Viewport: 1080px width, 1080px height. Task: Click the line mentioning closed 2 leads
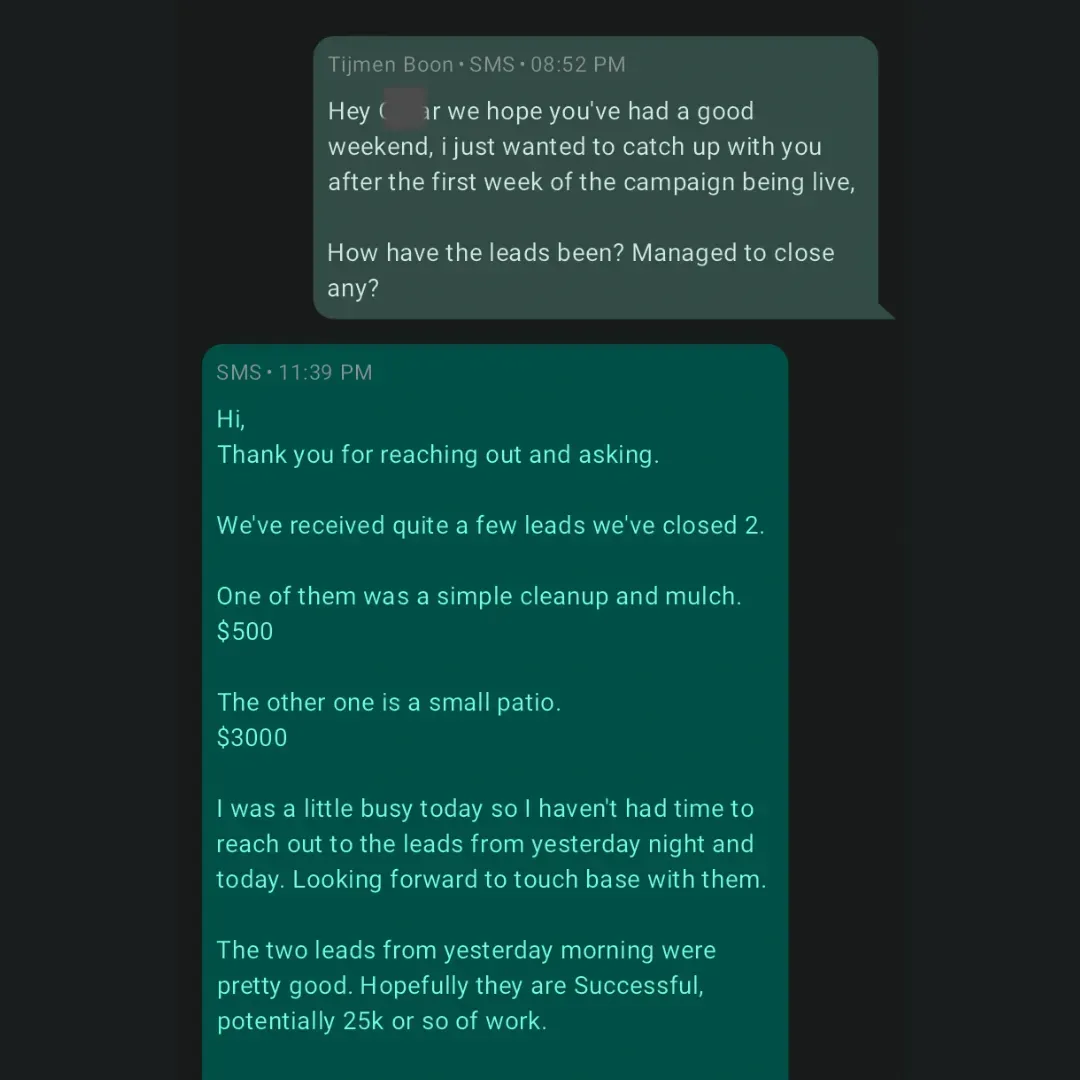(490, 526)
